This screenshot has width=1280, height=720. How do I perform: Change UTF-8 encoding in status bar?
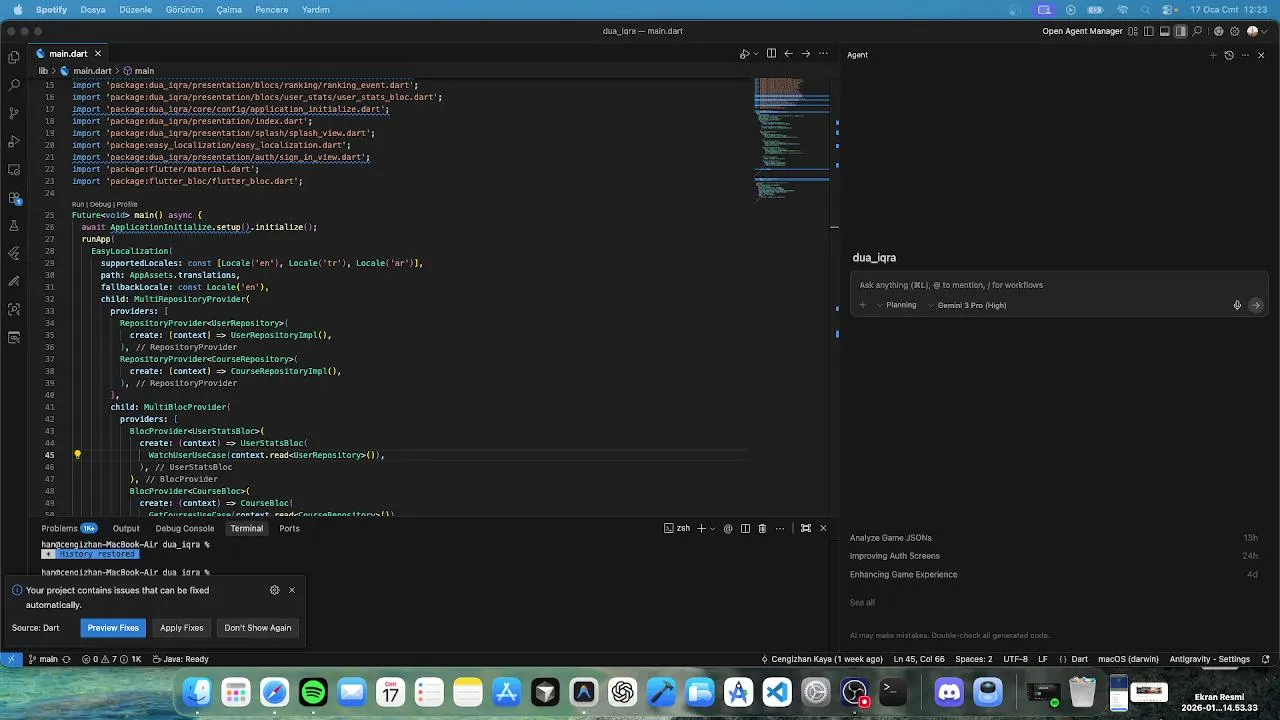(x=1015, y=659)
